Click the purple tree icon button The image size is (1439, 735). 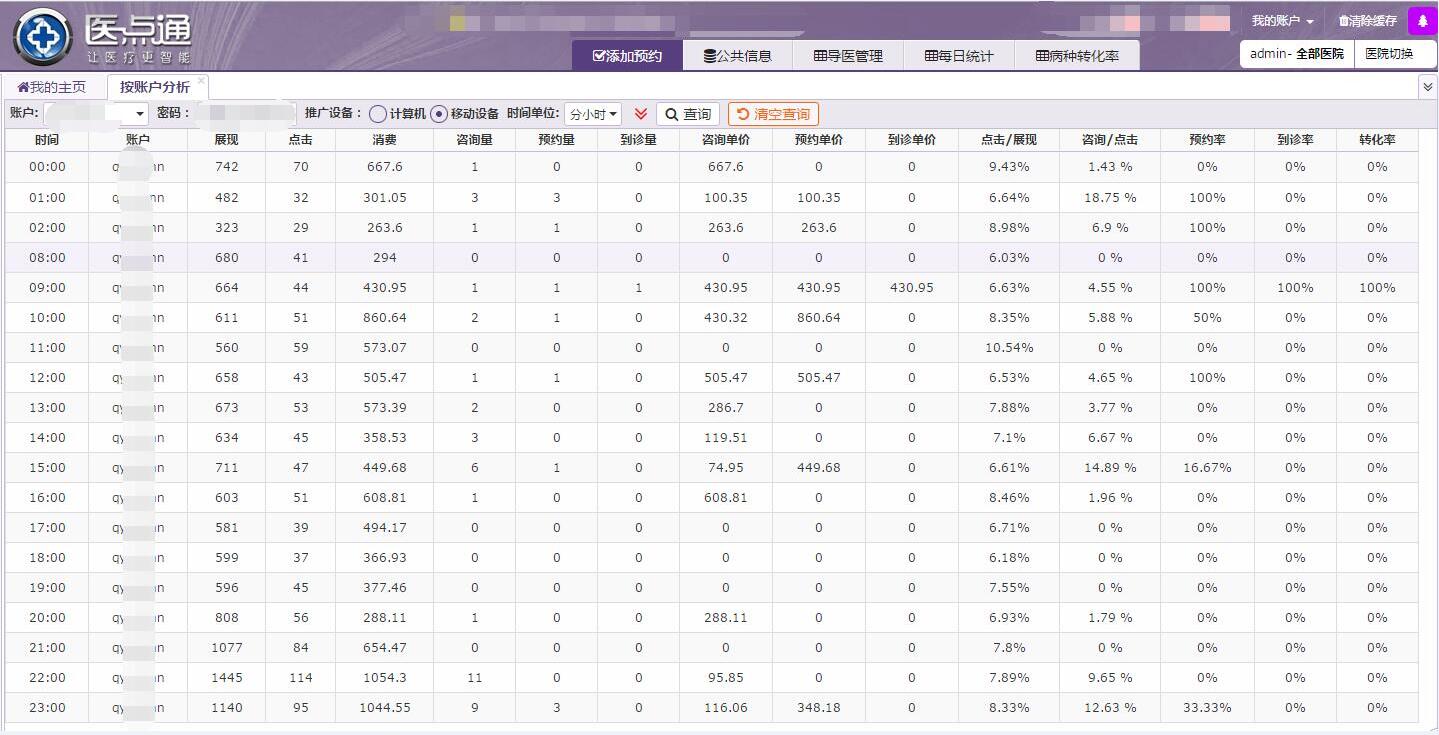tap(1422, 21)
